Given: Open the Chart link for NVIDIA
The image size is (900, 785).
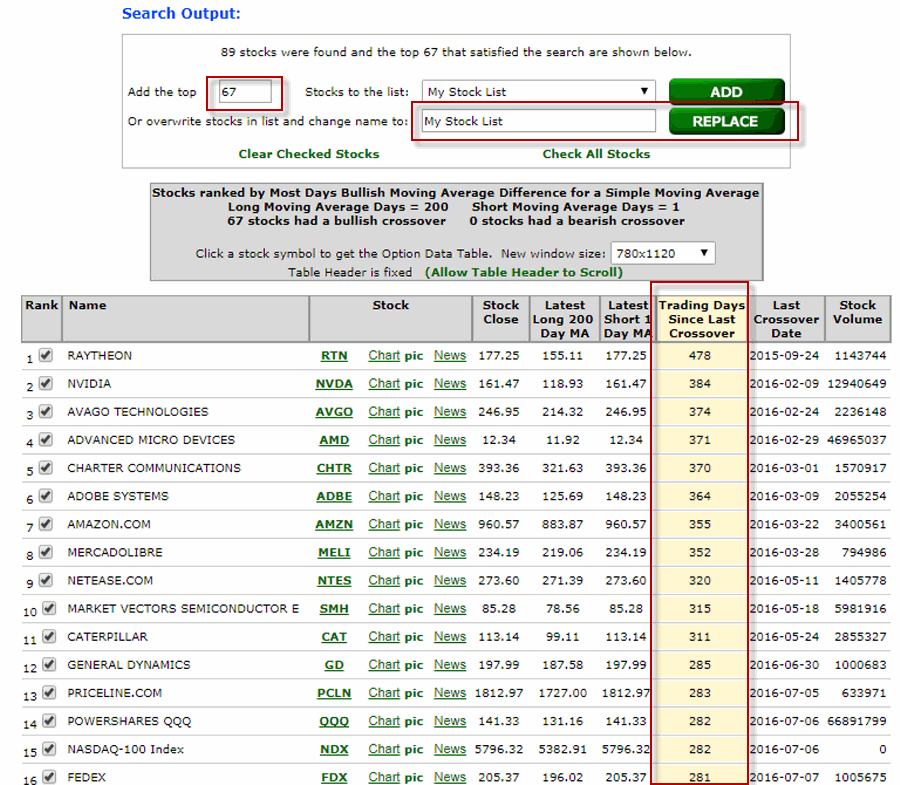Looking at the screenshot, I should [x=384, y=384].
